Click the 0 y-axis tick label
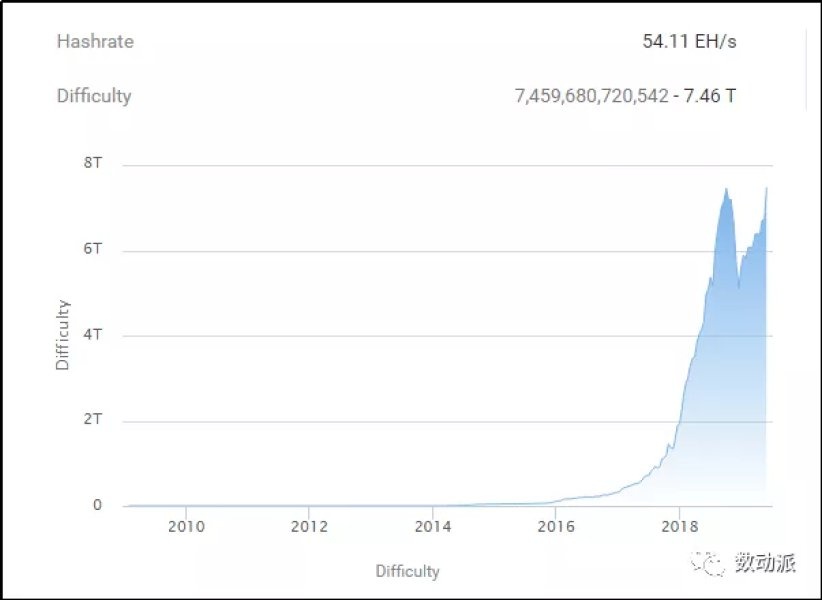 (x=97, y=506)
